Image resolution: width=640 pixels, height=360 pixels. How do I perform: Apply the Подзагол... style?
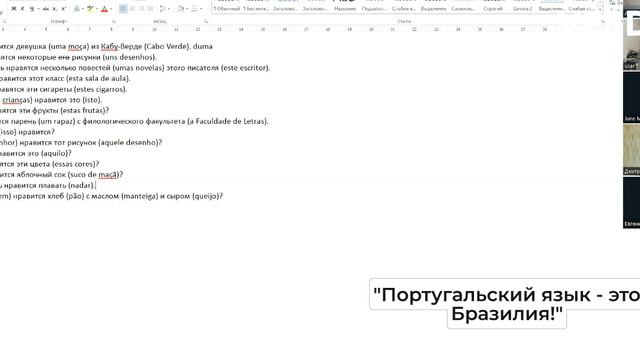click(374, 6)
